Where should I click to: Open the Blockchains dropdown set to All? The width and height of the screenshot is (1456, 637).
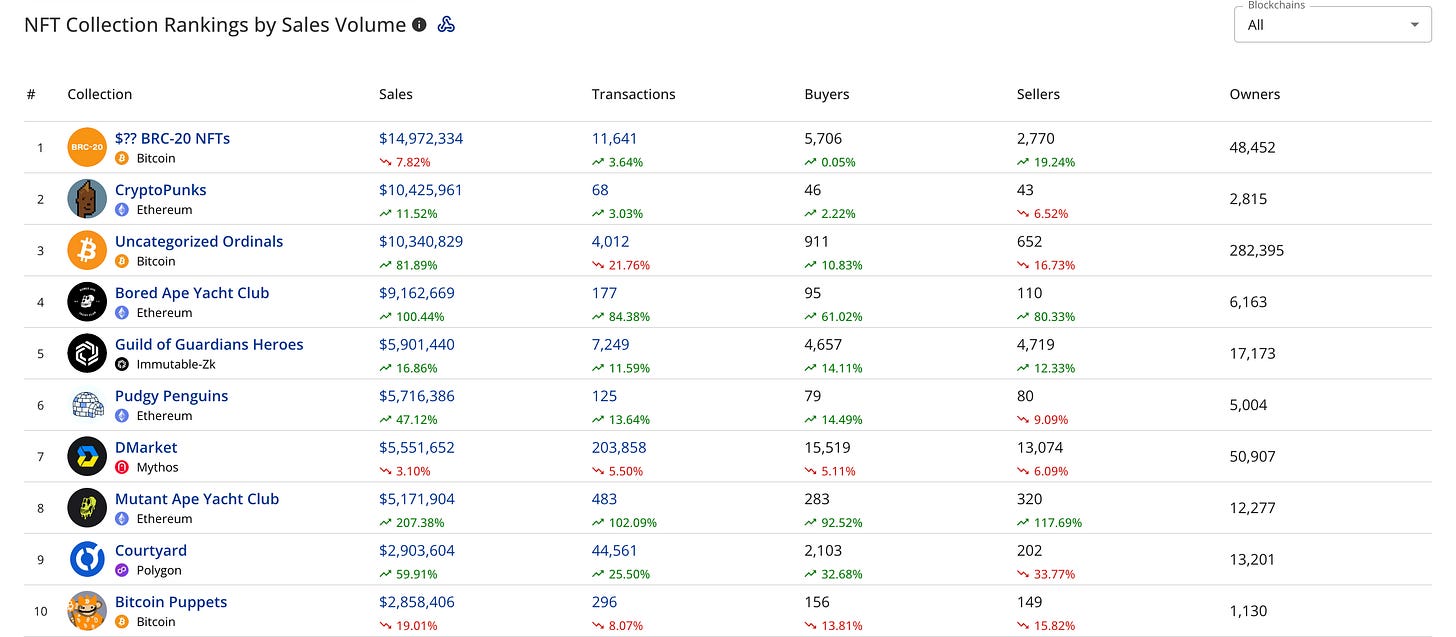(x=1333, y=25)
